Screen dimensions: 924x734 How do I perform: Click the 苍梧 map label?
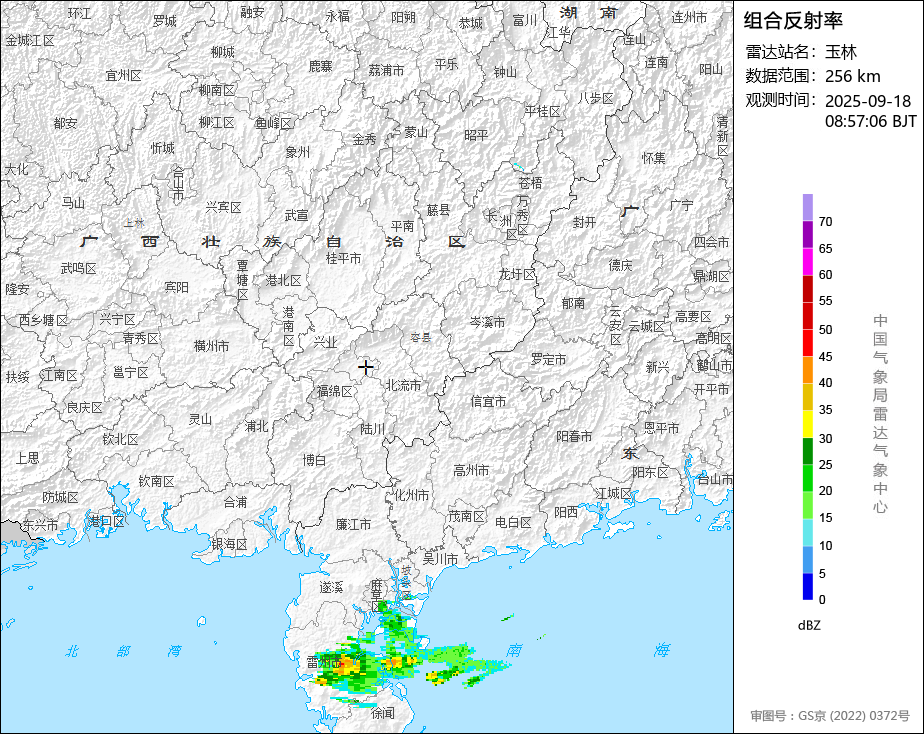pos(530,183)
